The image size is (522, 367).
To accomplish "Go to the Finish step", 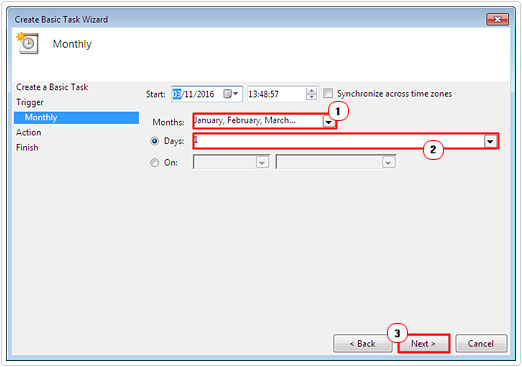I will 27,148.
